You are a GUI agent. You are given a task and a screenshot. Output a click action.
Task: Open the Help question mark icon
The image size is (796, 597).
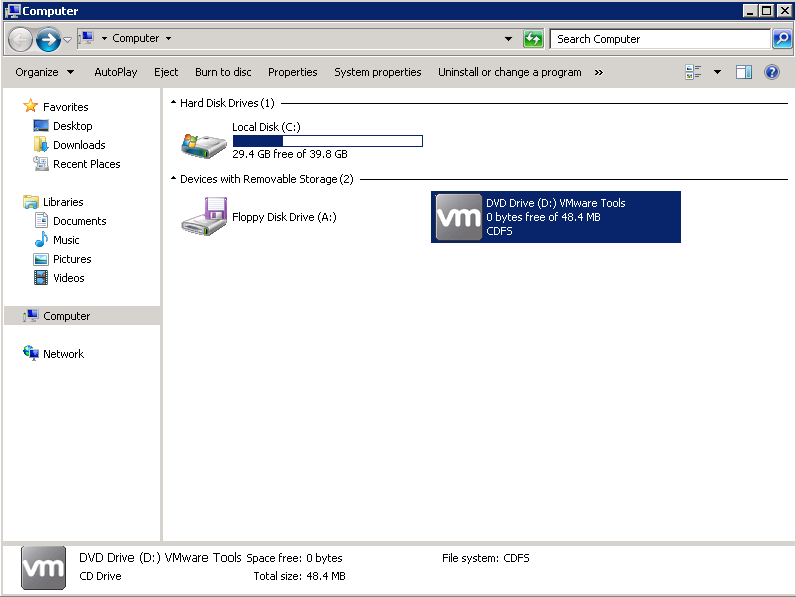click(772, 72)
